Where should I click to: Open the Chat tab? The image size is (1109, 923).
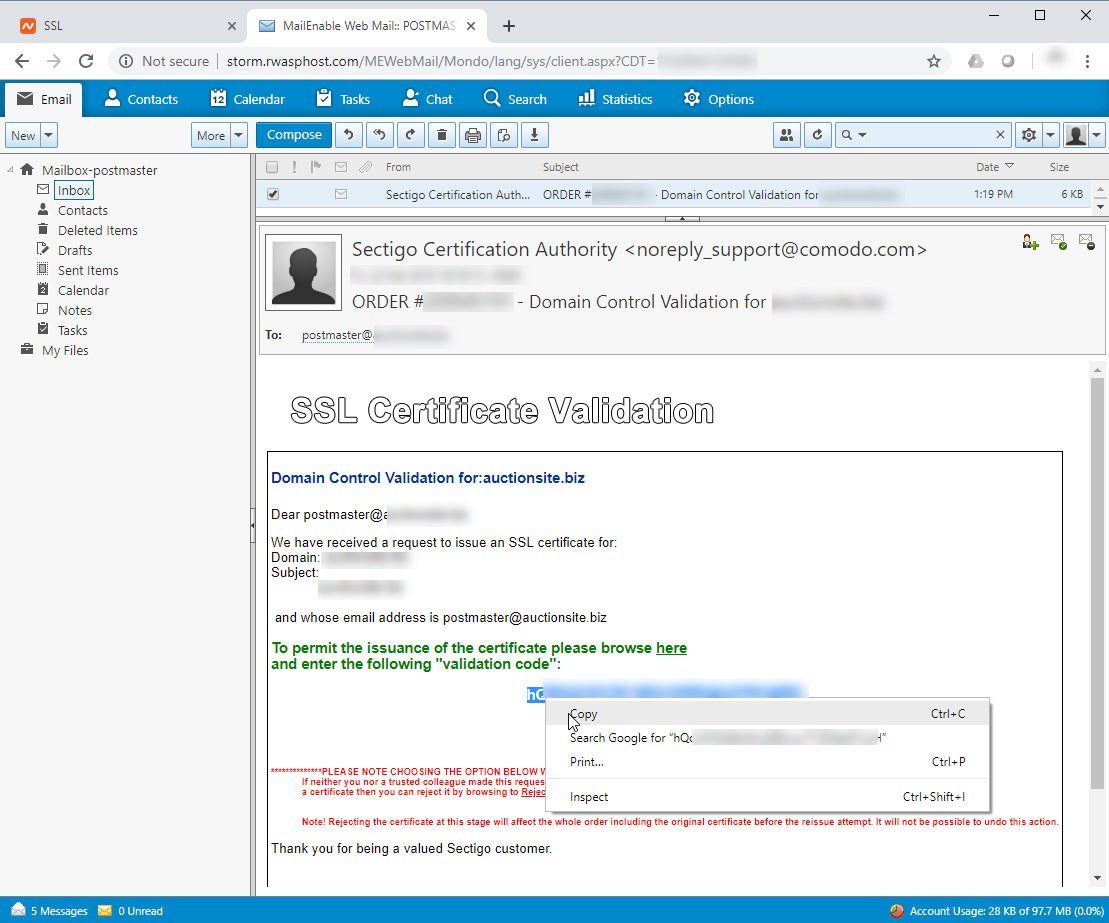click(x=427, y=99)
